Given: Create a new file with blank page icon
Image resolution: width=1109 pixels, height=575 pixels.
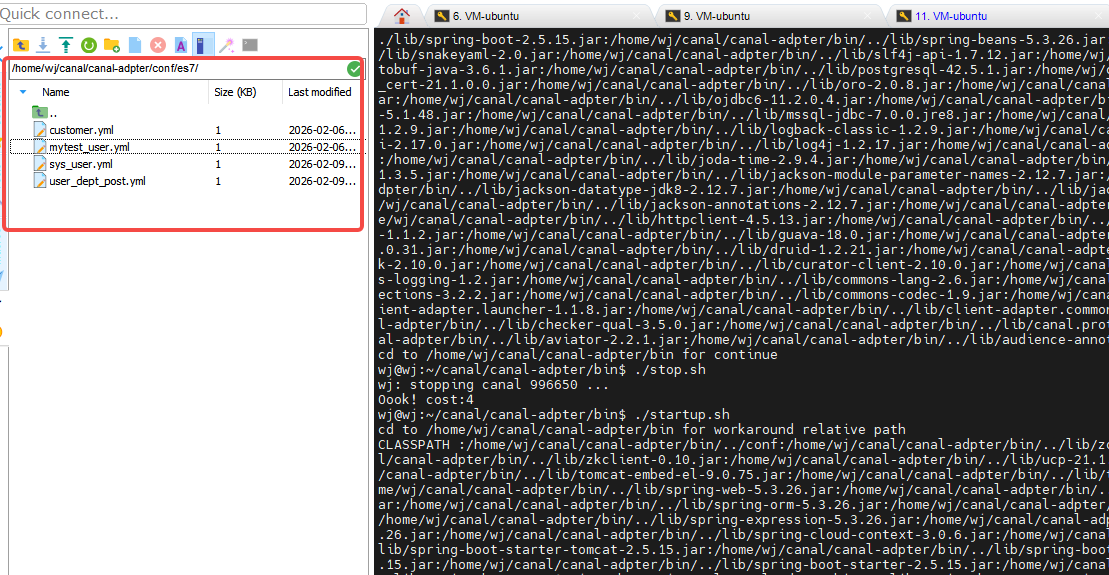Looking at the screenshot, I should 135,45.
